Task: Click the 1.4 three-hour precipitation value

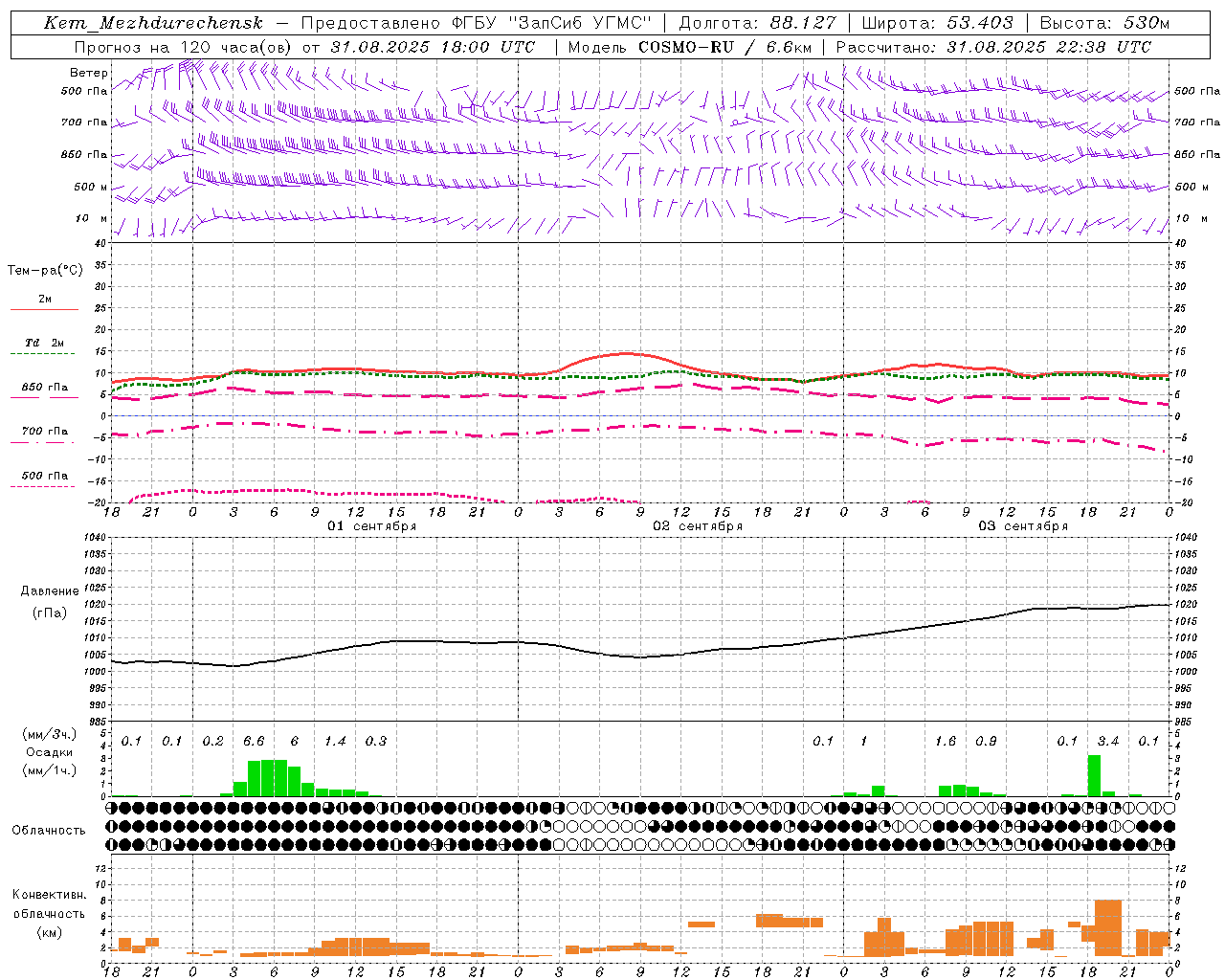Action: pyautogui.click(x=335, y=741)
